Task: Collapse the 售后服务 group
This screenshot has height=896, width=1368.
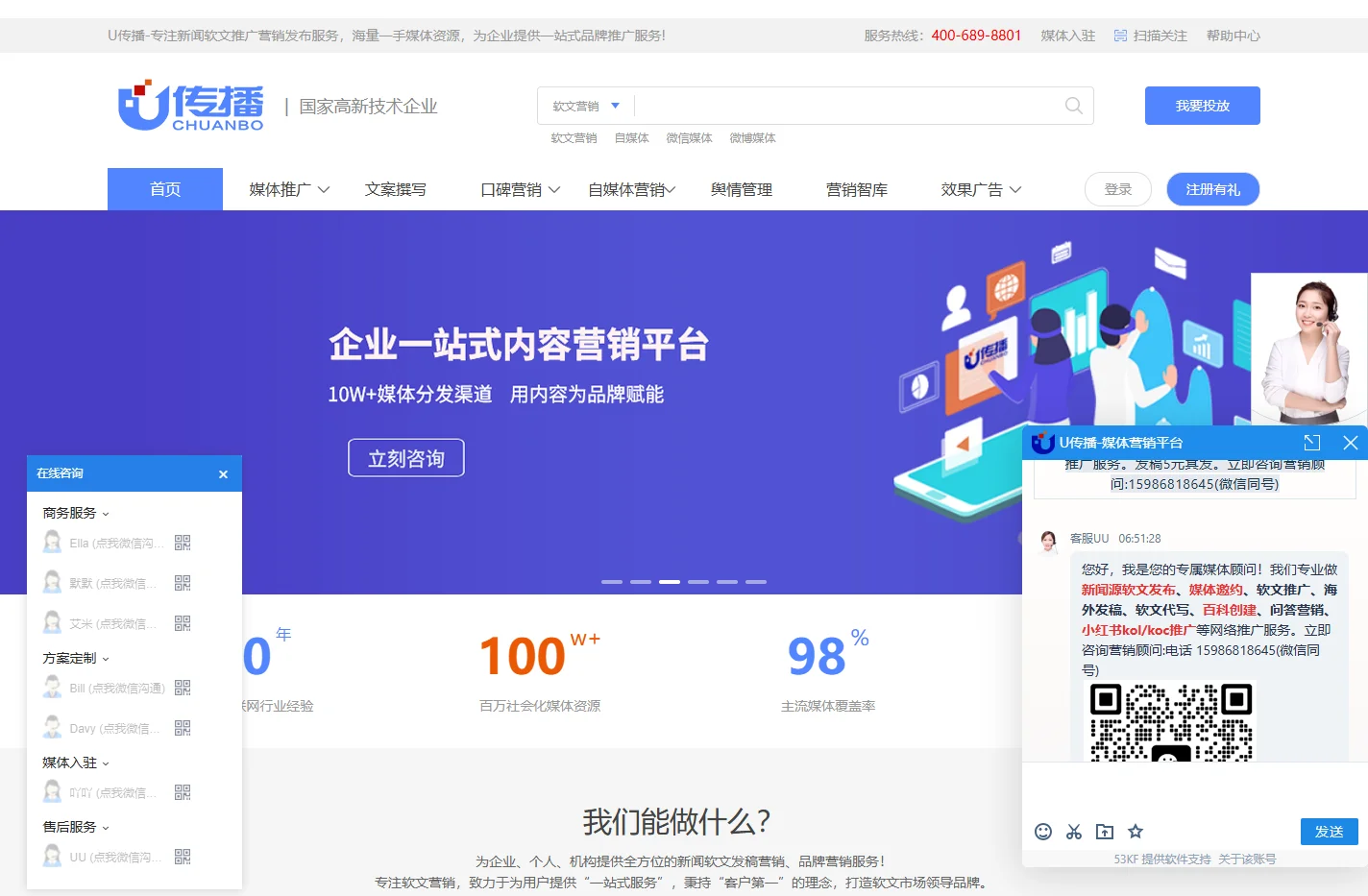Action: (x=76, y=827)
